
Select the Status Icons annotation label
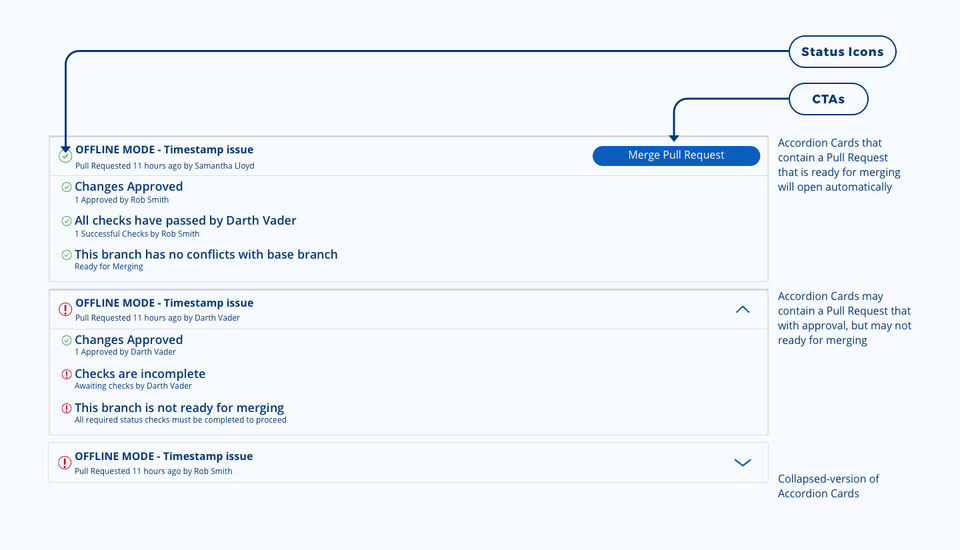842,52
